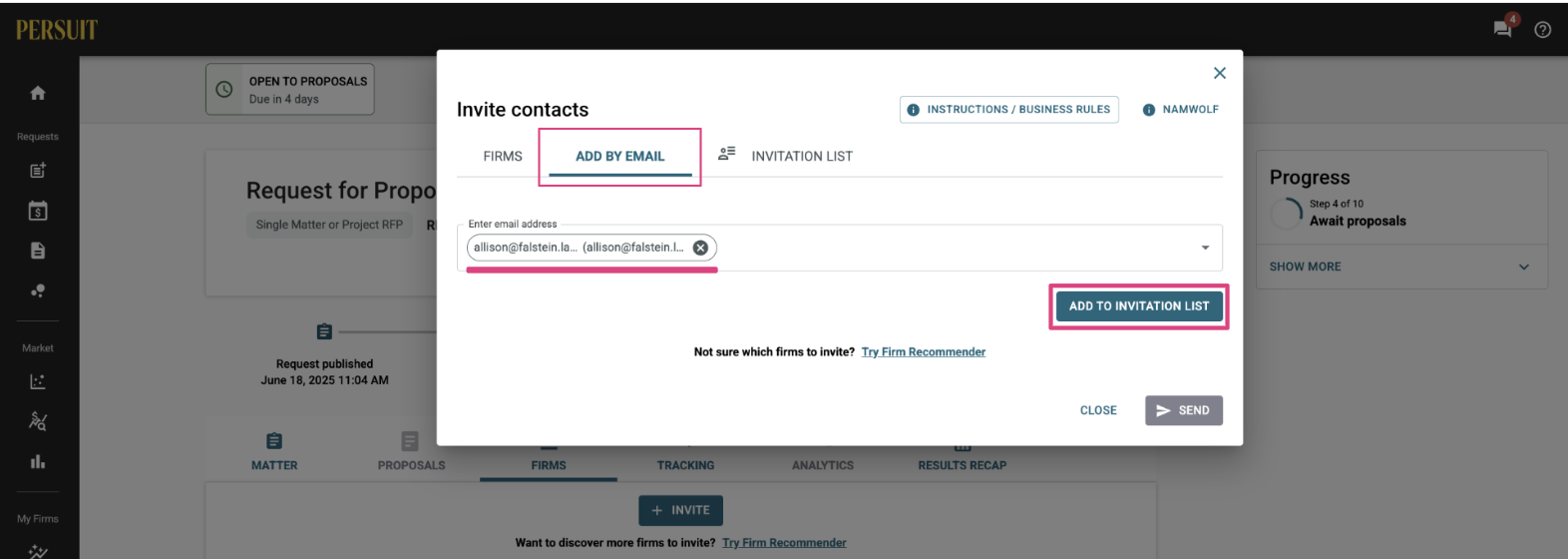
Task: Select the page-level Firms tab
Action: click(549, 464)
